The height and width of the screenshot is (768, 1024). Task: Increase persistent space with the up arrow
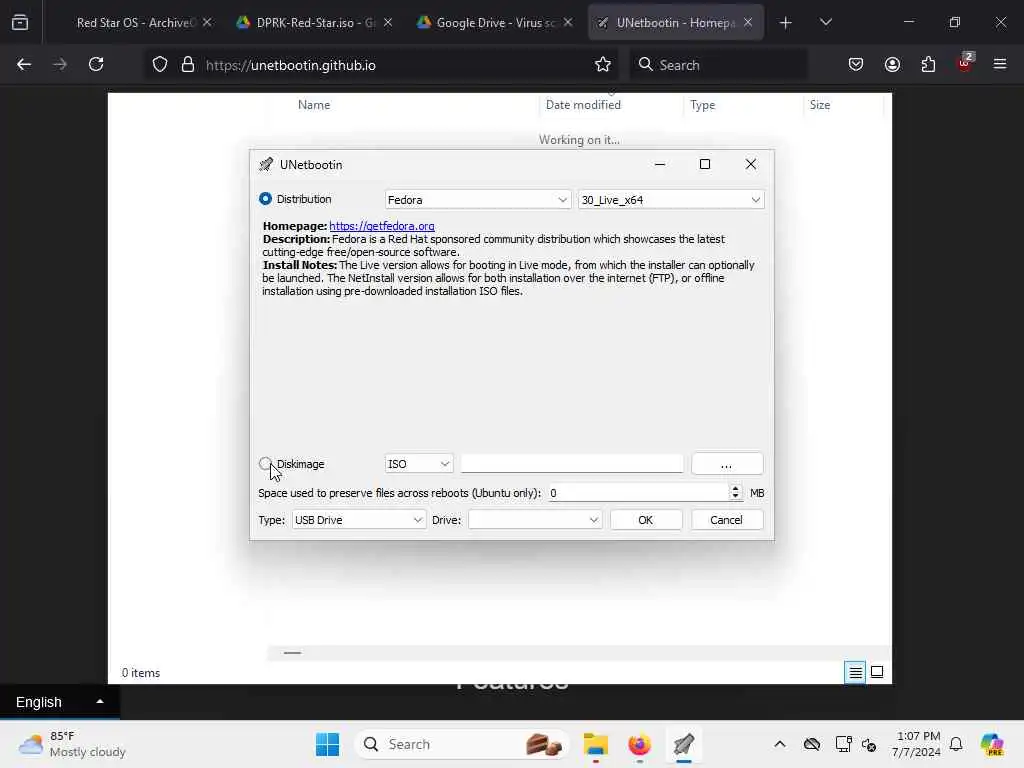(x=735, y=488)
